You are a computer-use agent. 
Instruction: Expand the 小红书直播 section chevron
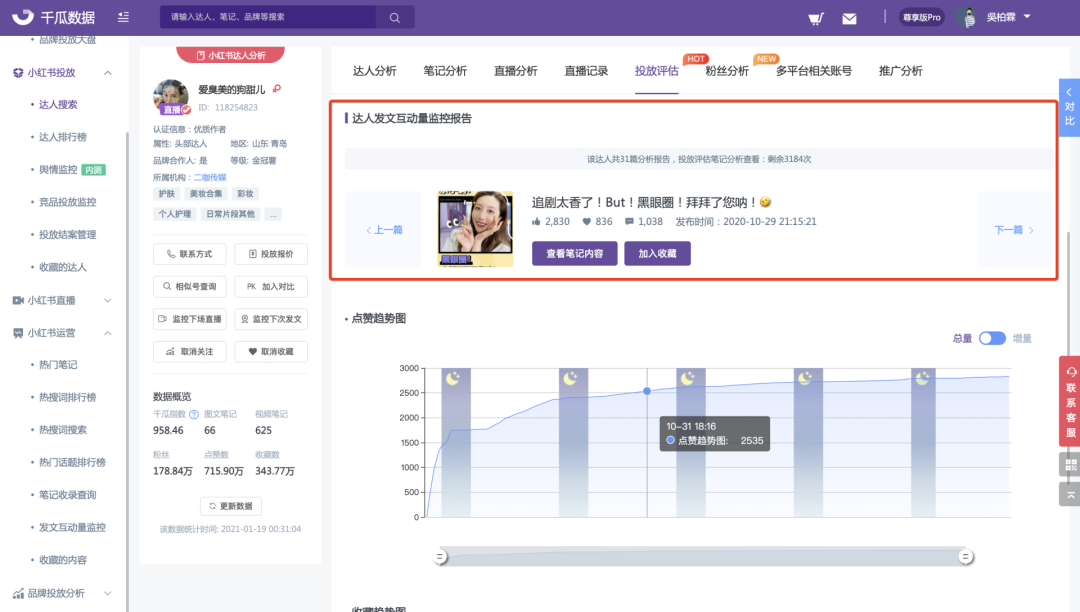point(107,300)
